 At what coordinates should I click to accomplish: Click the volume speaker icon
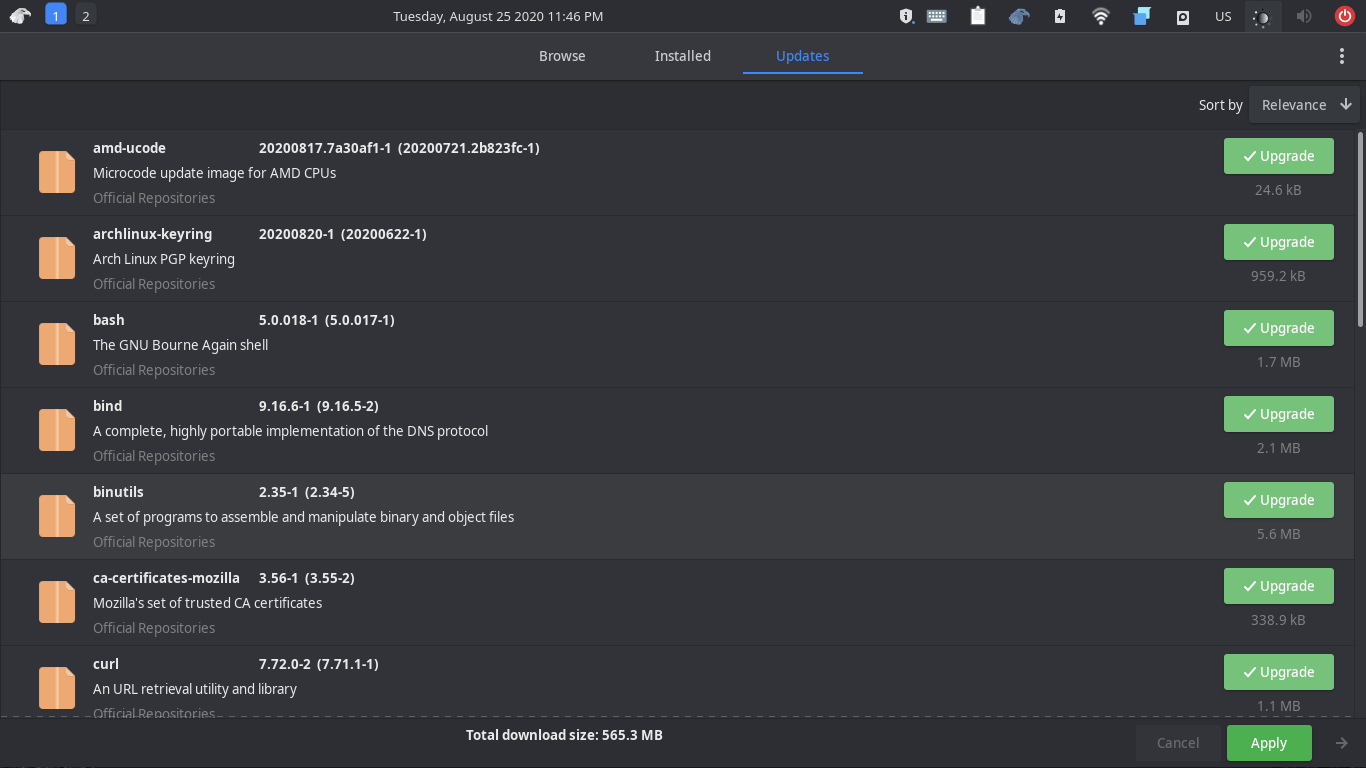coord(1304,16)
